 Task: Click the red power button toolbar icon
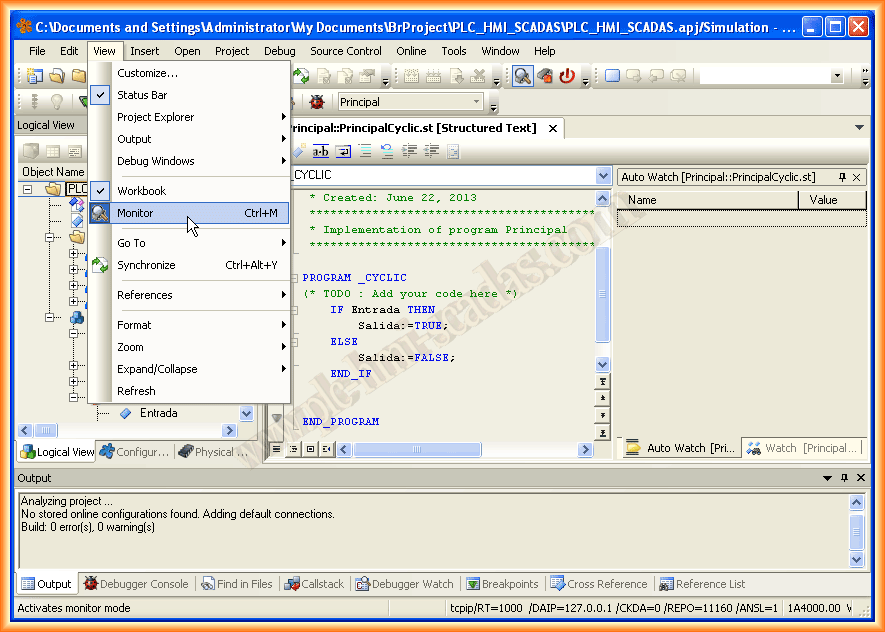click(x=567, y=76)
